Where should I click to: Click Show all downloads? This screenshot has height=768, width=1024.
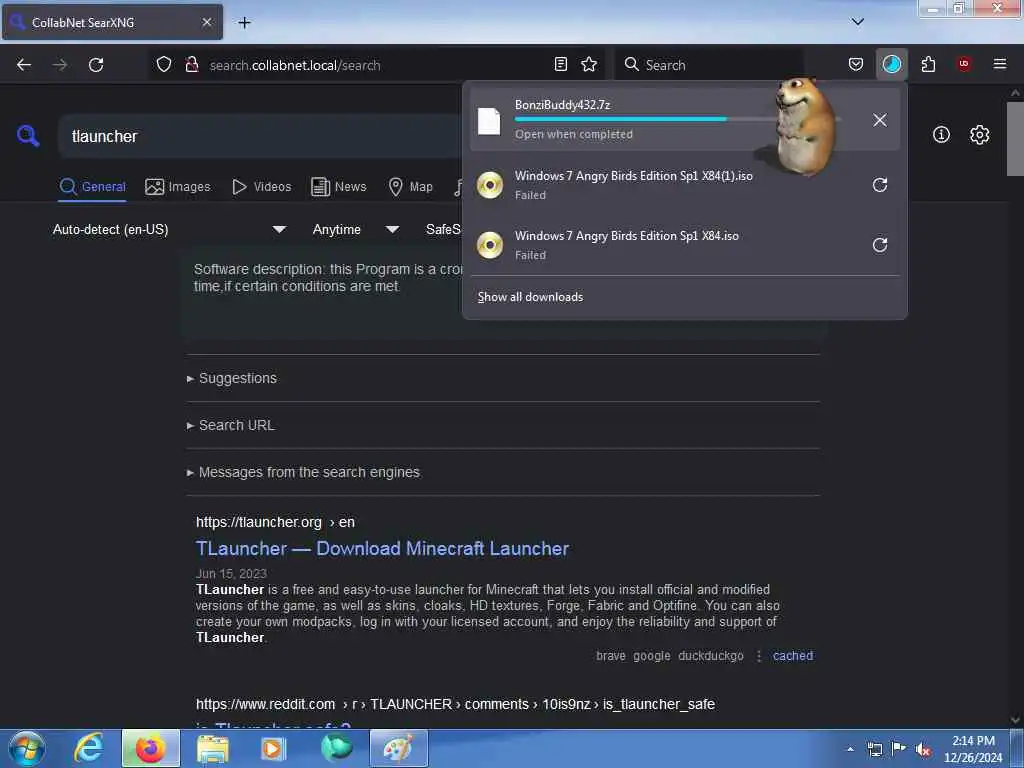coord(530,297)
